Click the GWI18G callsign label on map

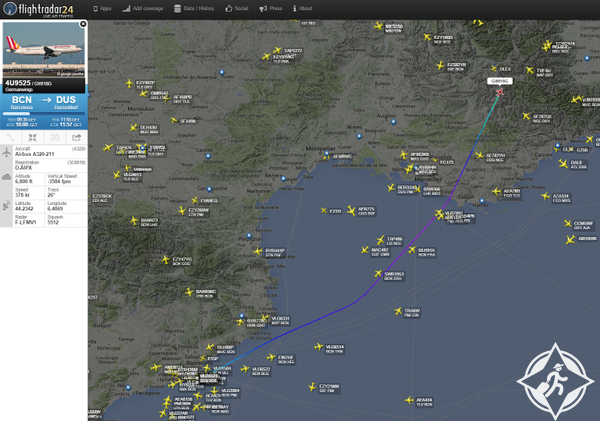click(500, 81)
